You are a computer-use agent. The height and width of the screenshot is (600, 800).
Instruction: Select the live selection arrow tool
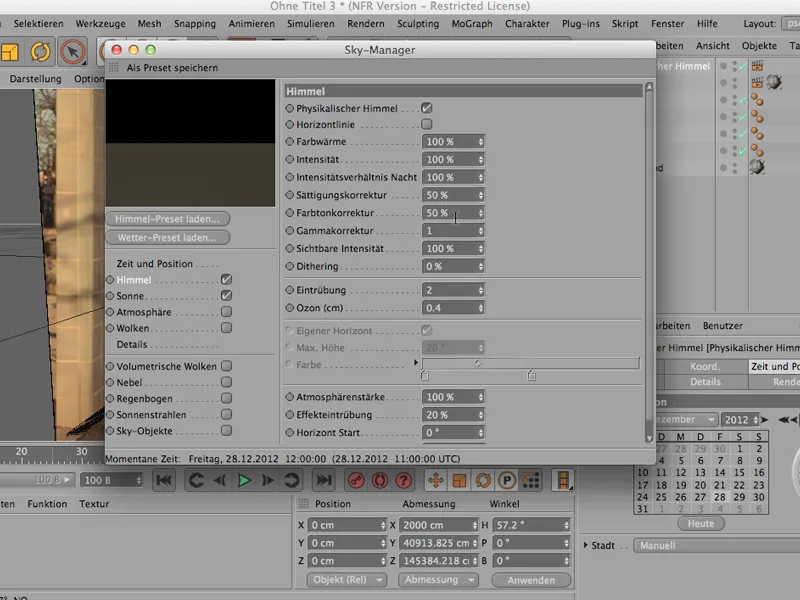[72, 50]
